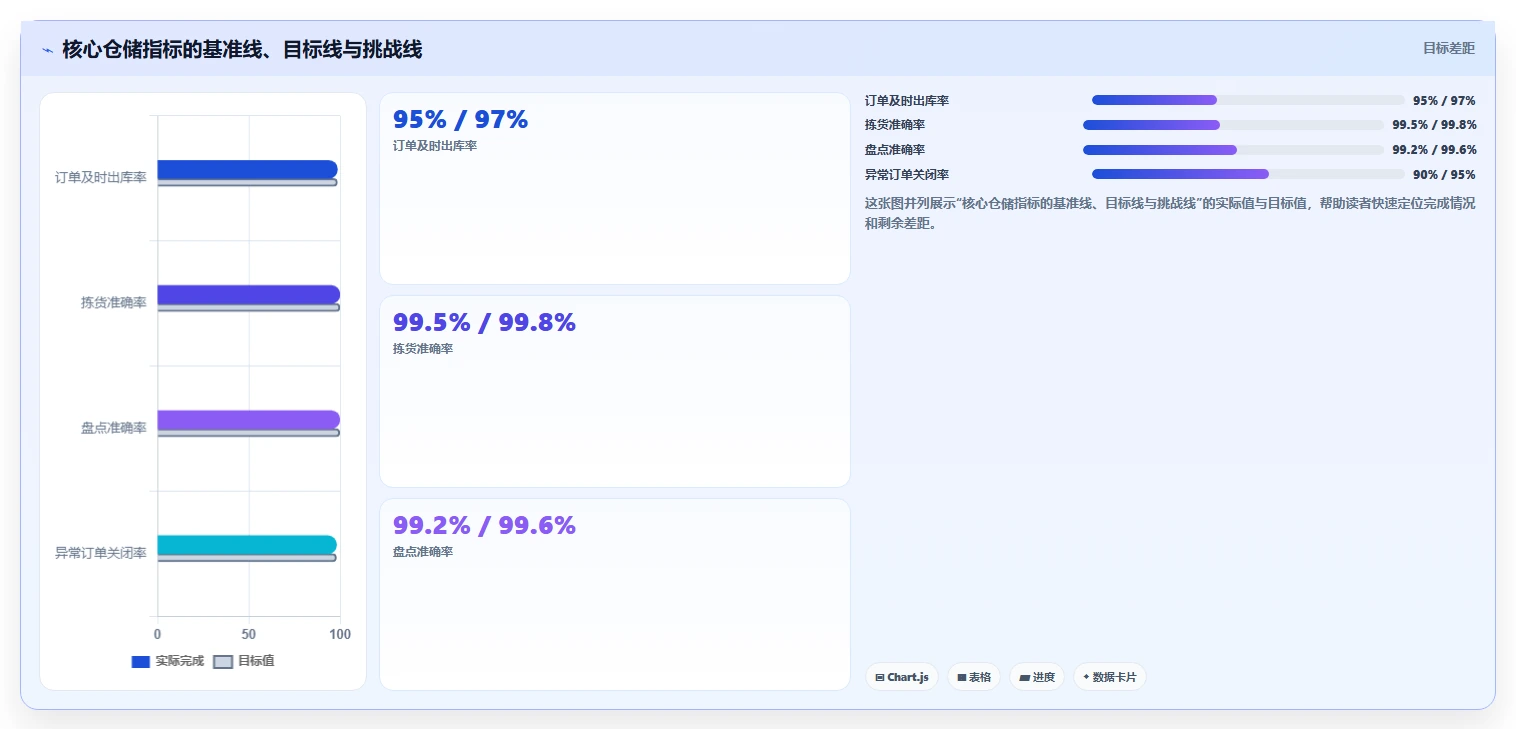Click the 异常订单关闭率 progress bar
Viewport: 1516px width, 729px height.
click(1248, 174)
